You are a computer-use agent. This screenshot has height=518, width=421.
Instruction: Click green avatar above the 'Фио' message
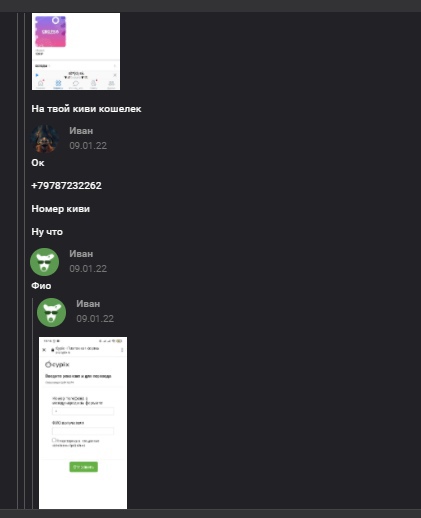click(45, 262)
